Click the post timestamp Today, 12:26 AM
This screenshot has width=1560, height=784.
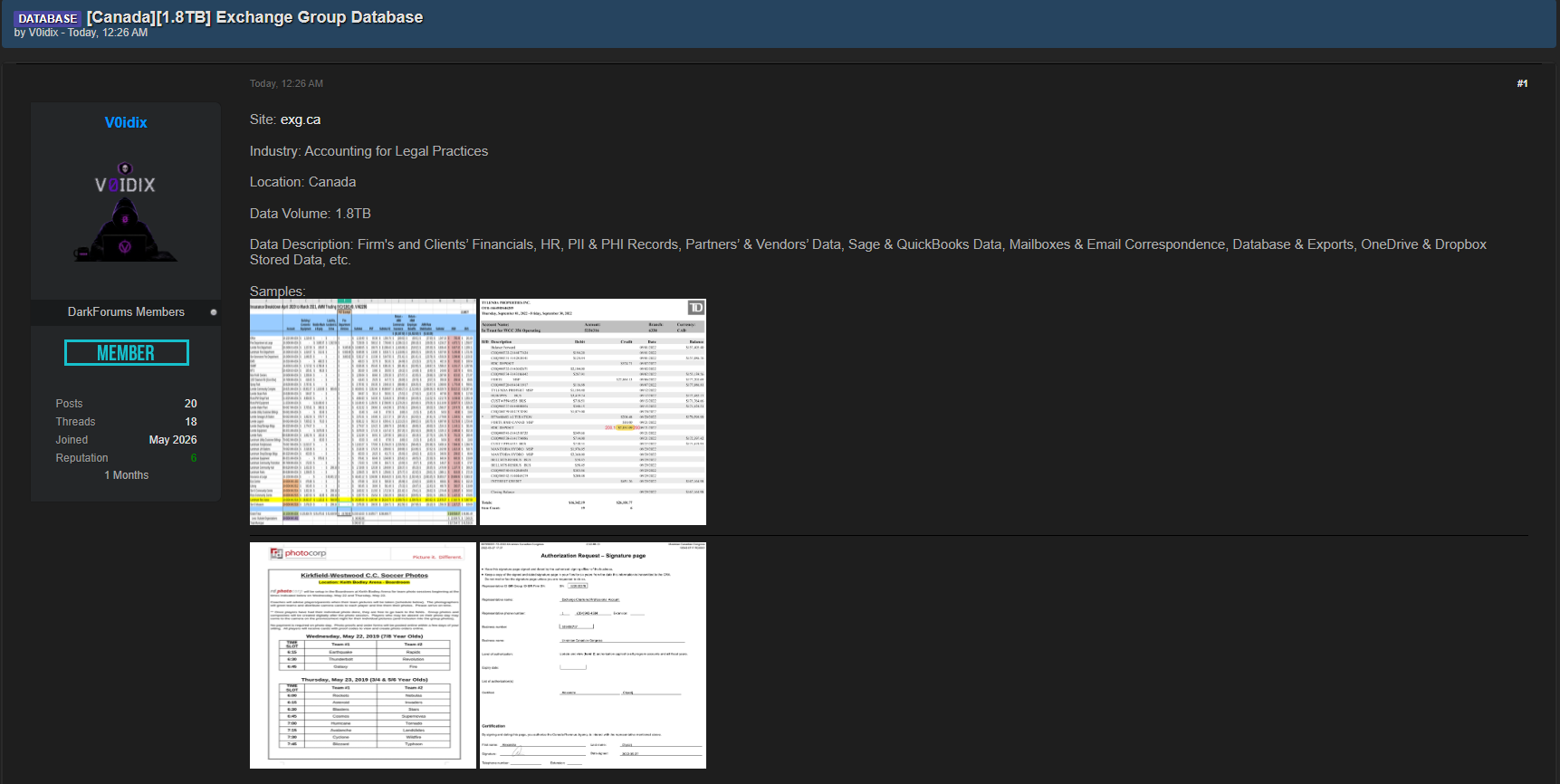pos(286,83)
